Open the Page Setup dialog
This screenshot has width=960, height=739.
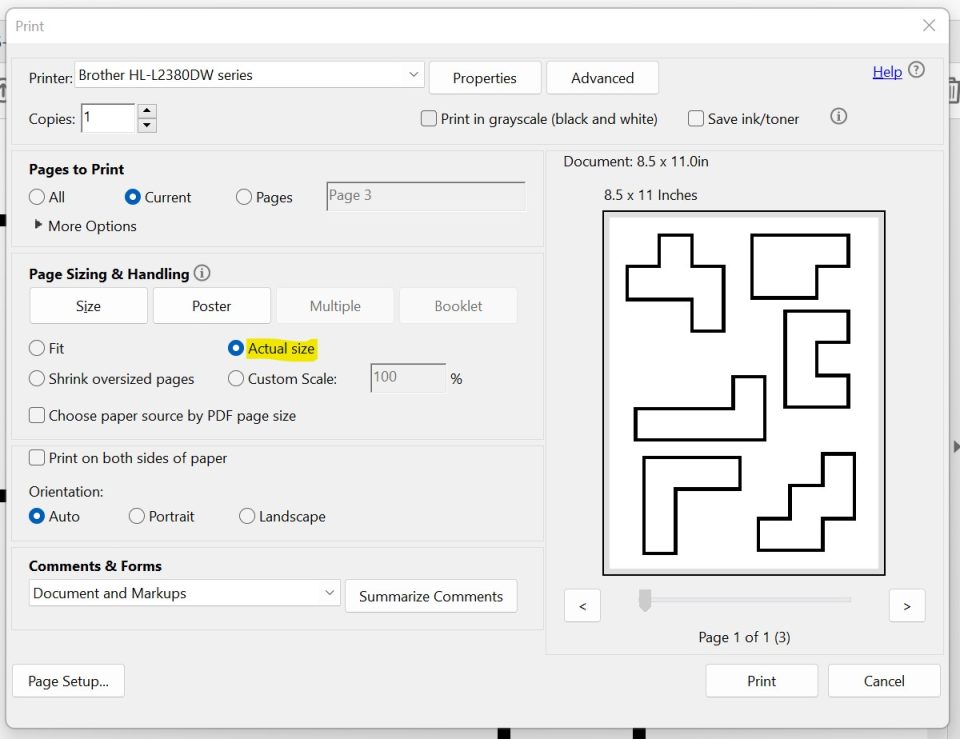tap(68, 681)
